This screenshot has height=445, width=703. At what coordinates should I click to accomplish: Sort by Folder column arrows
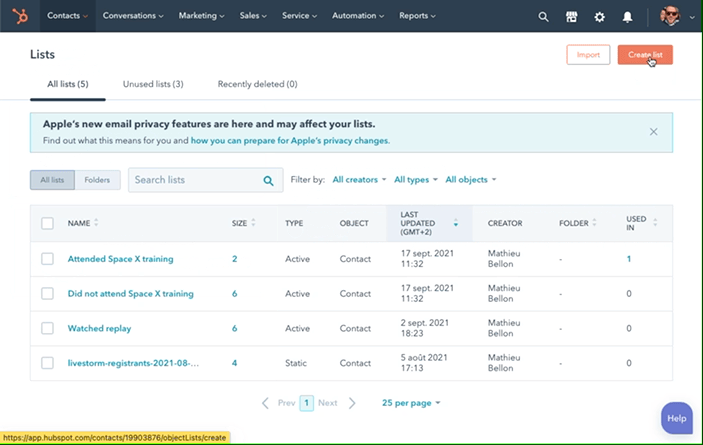click(x=595, y=223)
